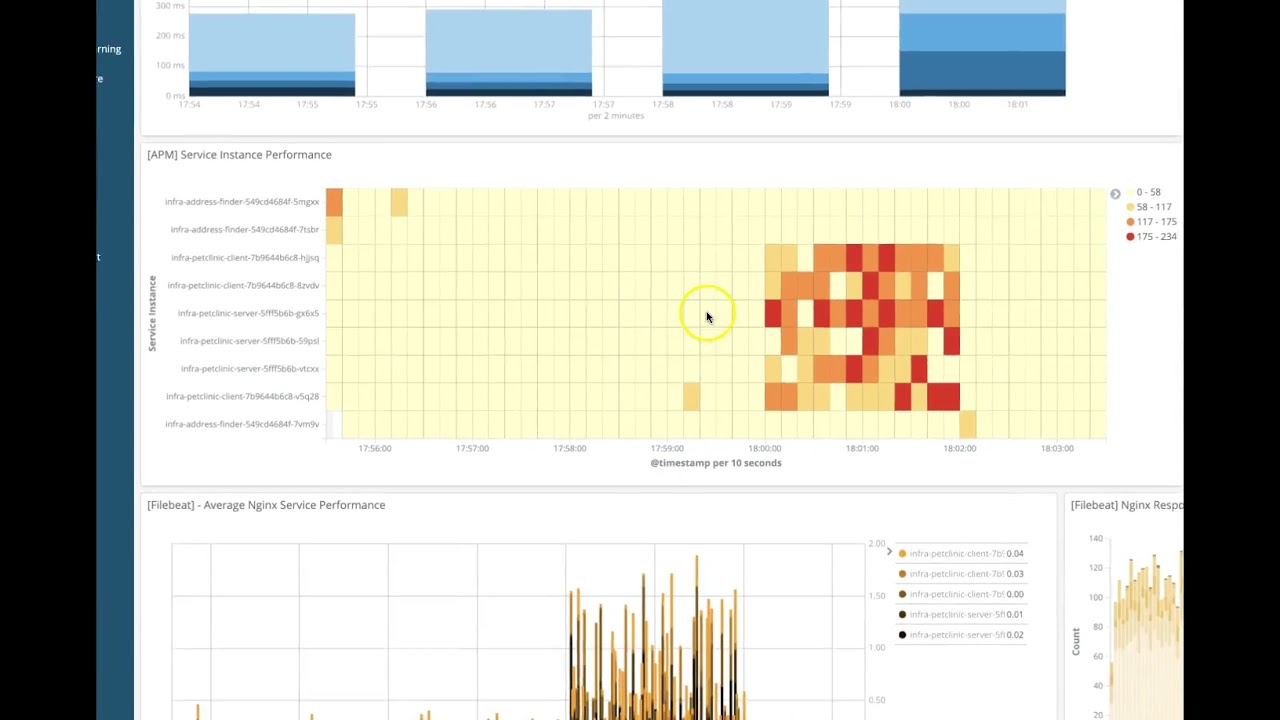Select the 117 - 175 legend color dot

[x=1130, y=222]
